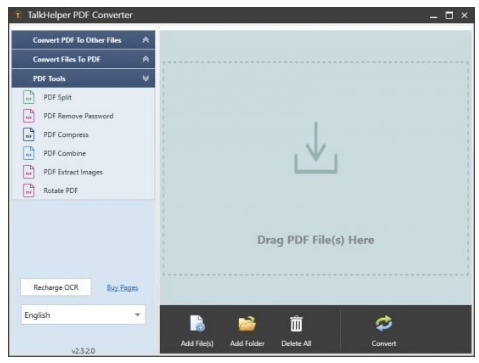
Task: Click the v2.3.2.0 version text
Action: point(83,351)
